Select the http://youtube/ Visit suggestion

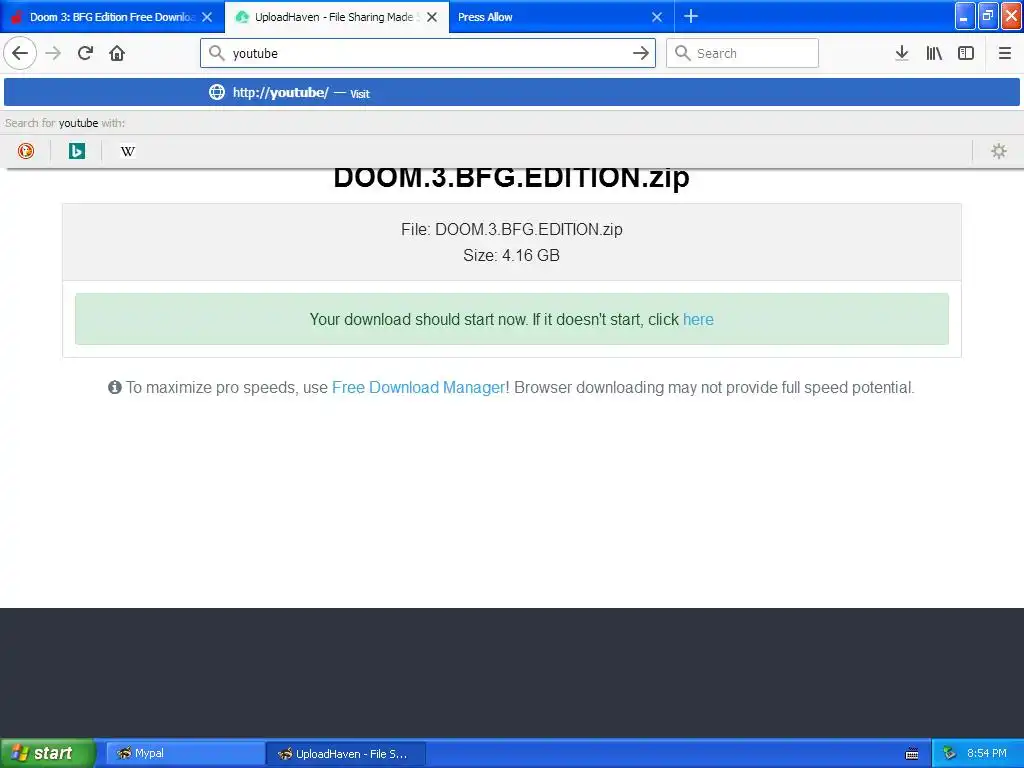[511, 92]
